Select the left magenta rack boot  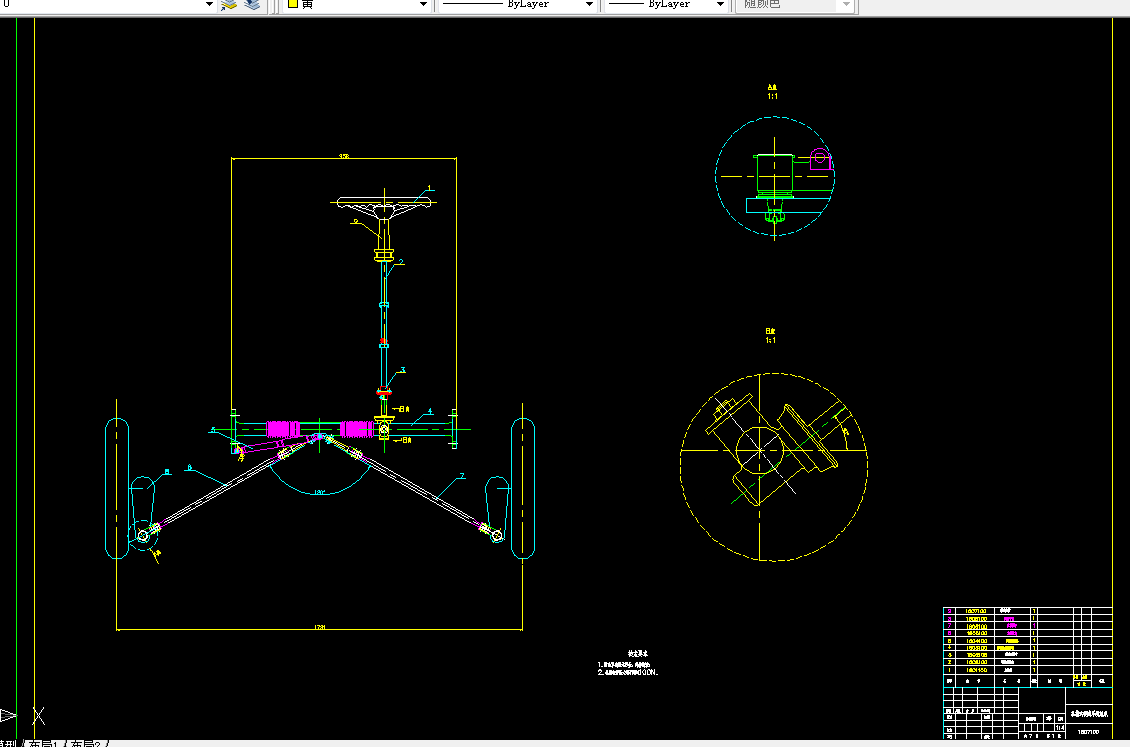coord(283,429)
